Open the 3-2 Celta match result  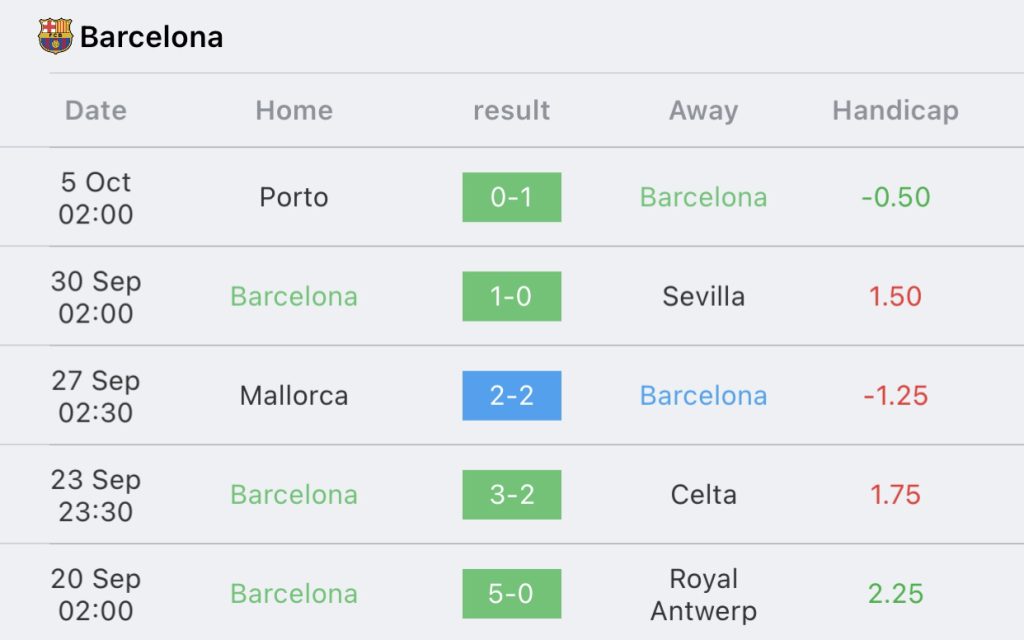(x=512, y=495)
